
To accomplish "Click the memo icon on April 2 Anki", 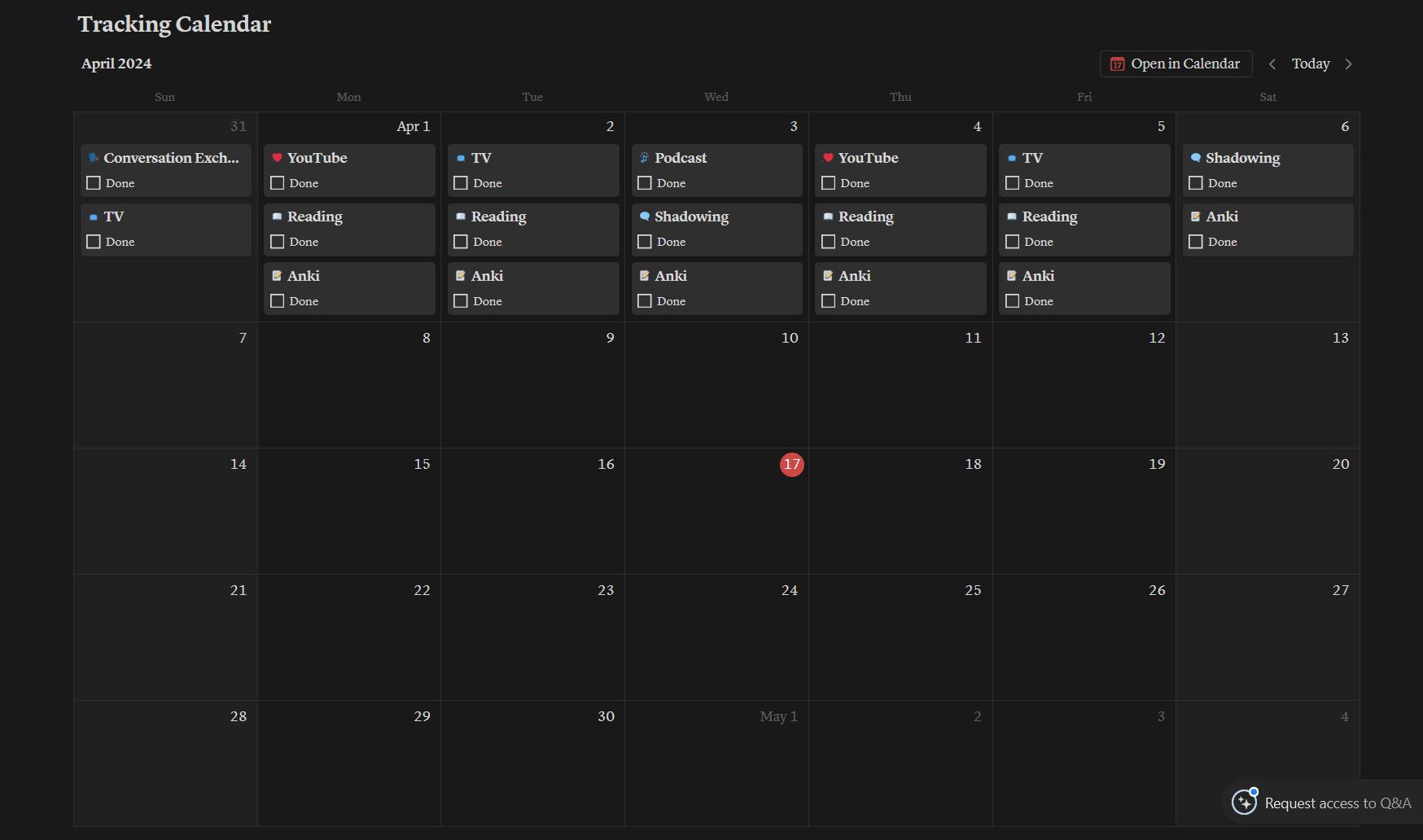I will pyautogui.click(x=461, y=276).
